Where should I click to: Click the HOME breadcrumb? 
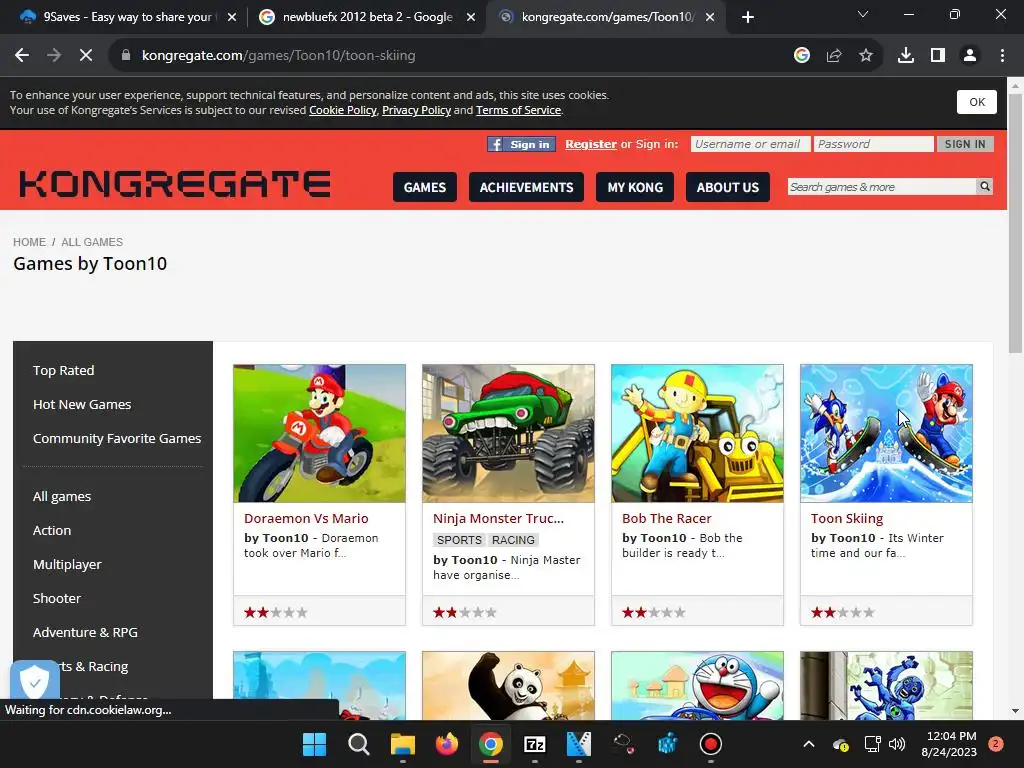(x=29, y=242)
